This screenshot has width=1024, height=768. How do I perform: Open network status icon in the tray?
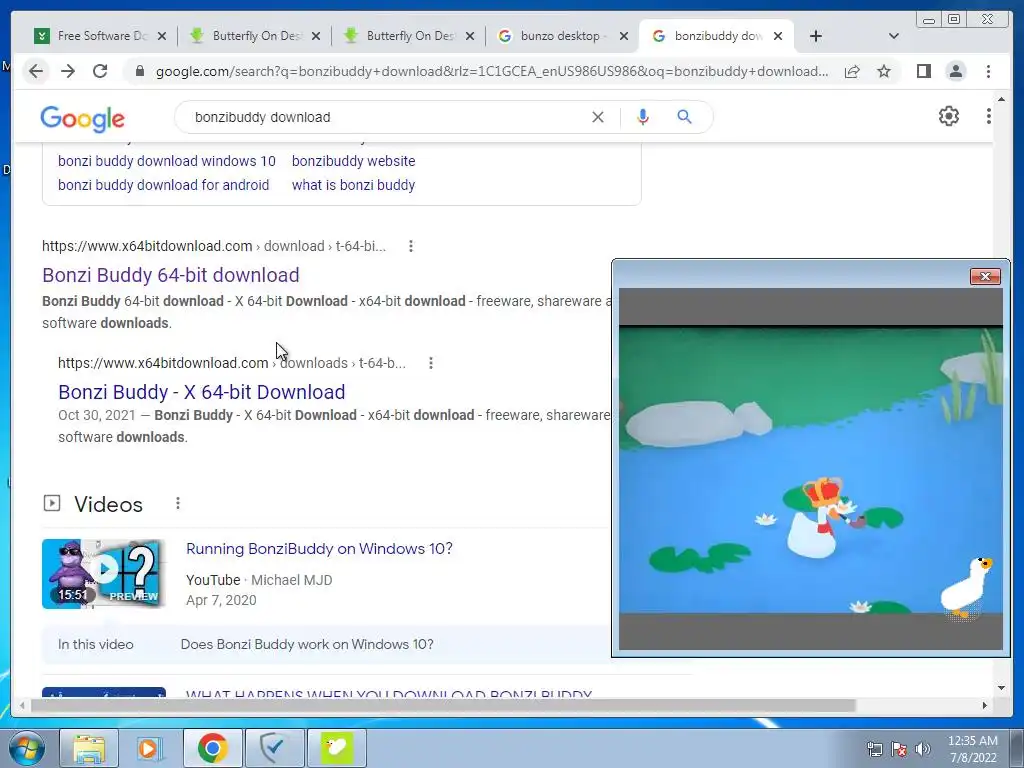coord(874,748)
